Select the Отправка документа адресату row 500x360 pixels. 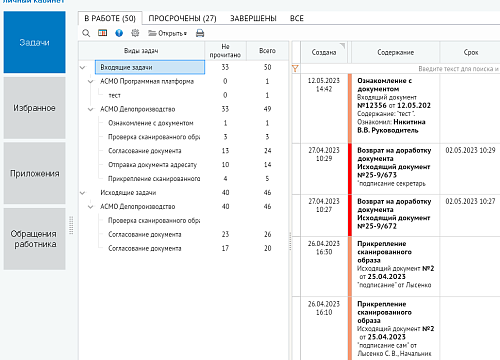[x=183, y=165]
